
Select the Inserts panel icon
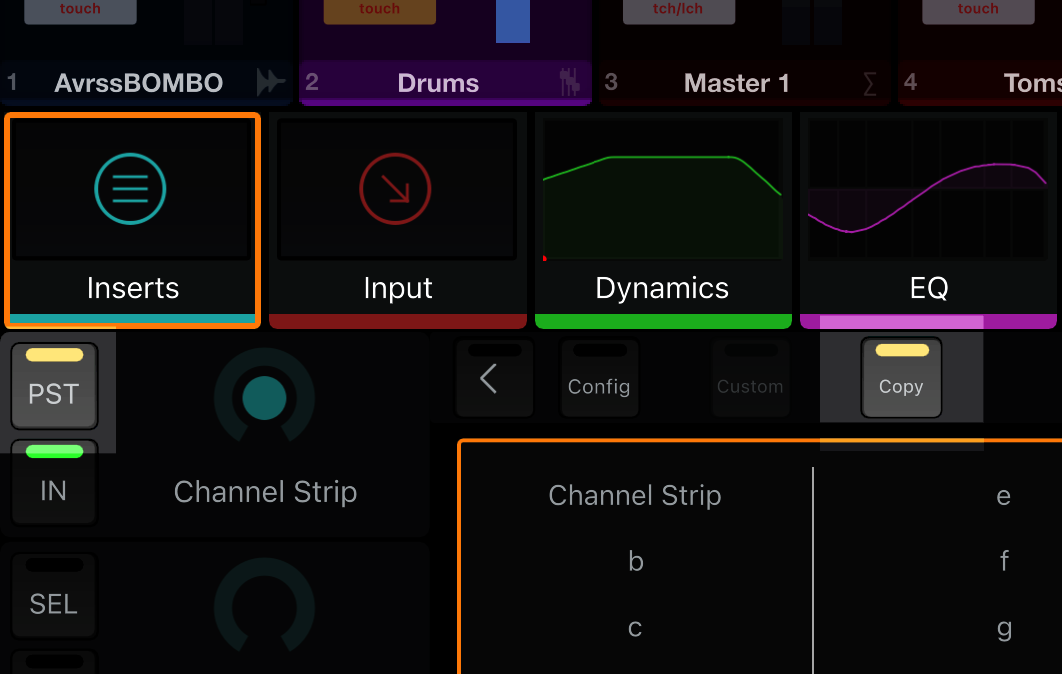(x=131, y=188)
